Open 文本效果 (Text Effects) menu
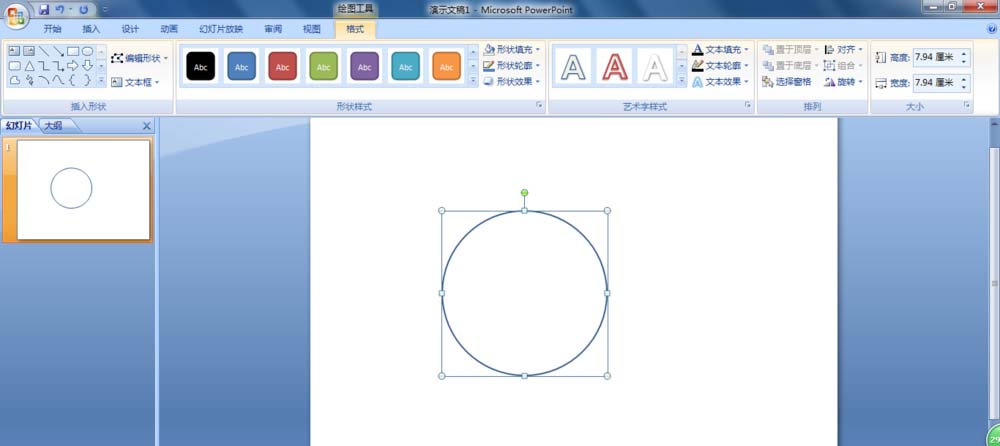Image resolution: width=1000 pixels, height=446 pixels. (721, 82)
